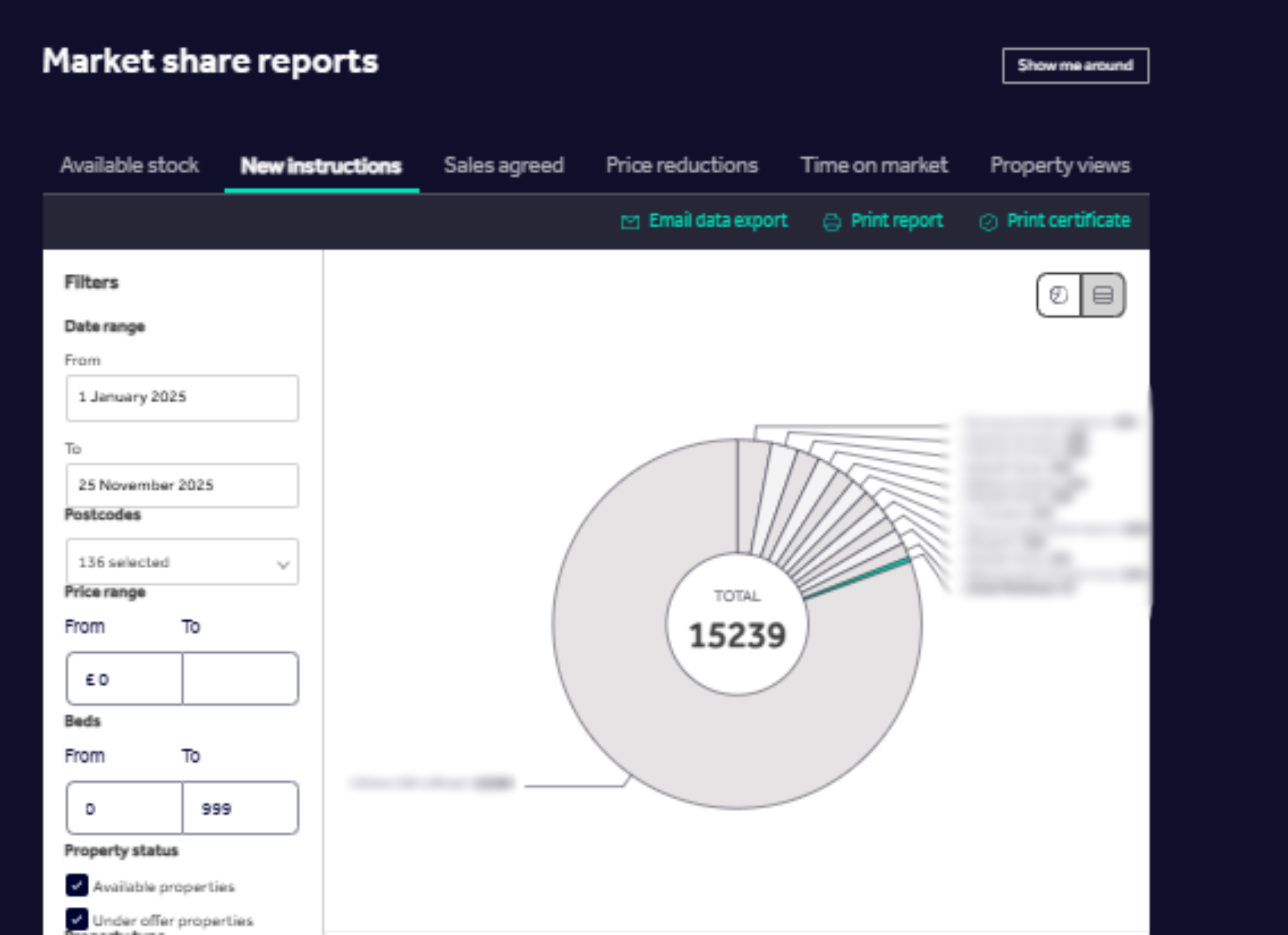Uncheck Available properties checkbox
The height and width of the screenshot is (935, 1288).
(77, 885)
